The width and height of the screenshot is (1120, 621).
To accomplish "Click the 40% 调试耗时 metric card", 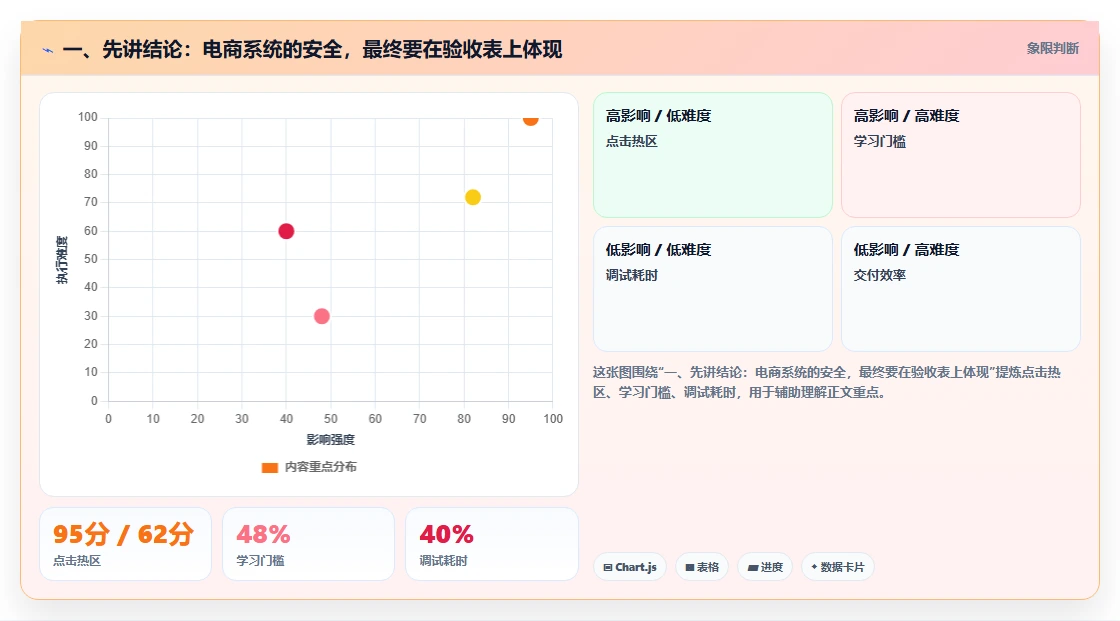I will pos(491,544).
